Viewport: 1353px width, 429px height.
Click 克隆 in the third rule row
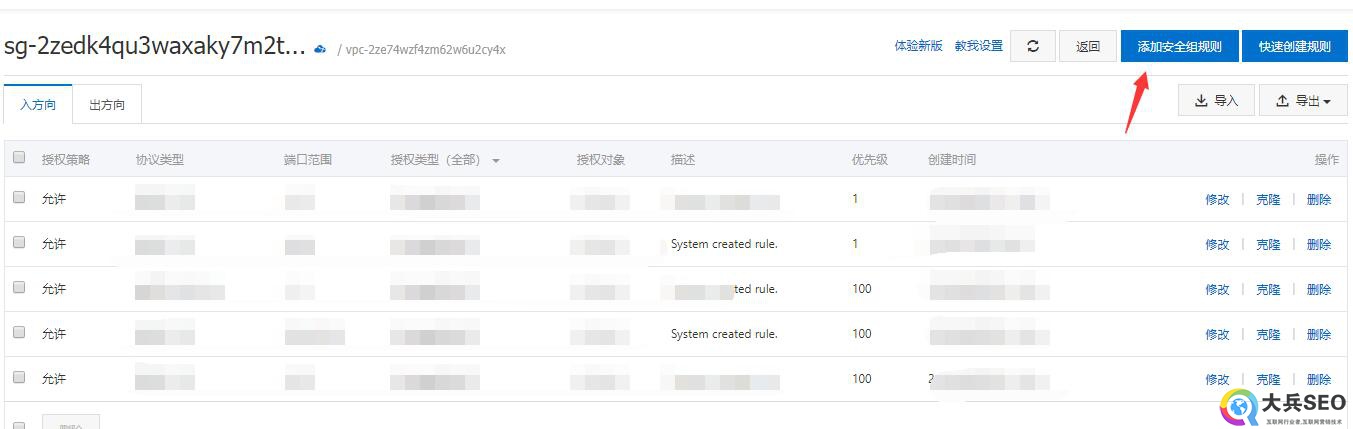(1268, 289)
